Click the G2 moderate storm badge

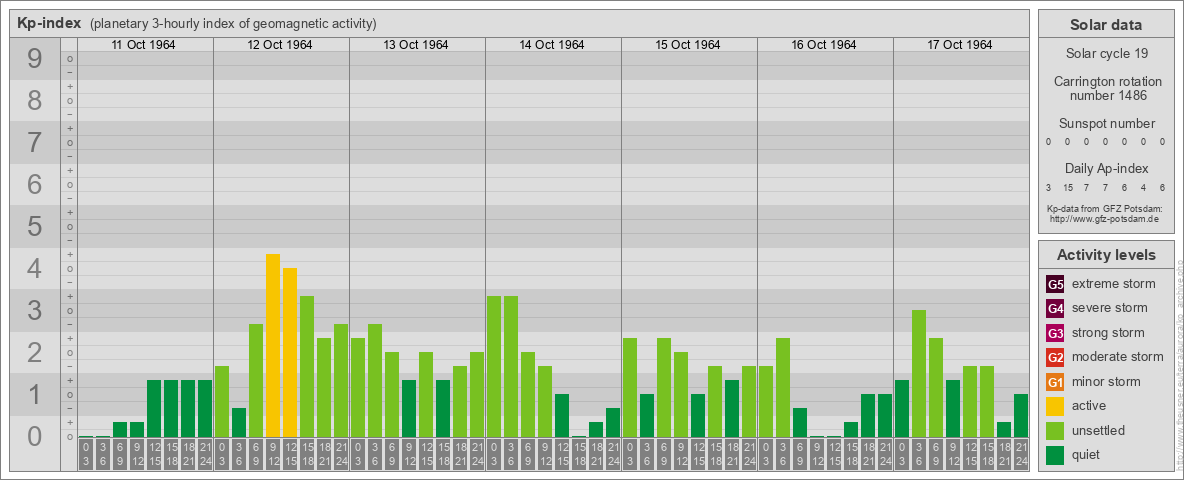point(1055,357)
